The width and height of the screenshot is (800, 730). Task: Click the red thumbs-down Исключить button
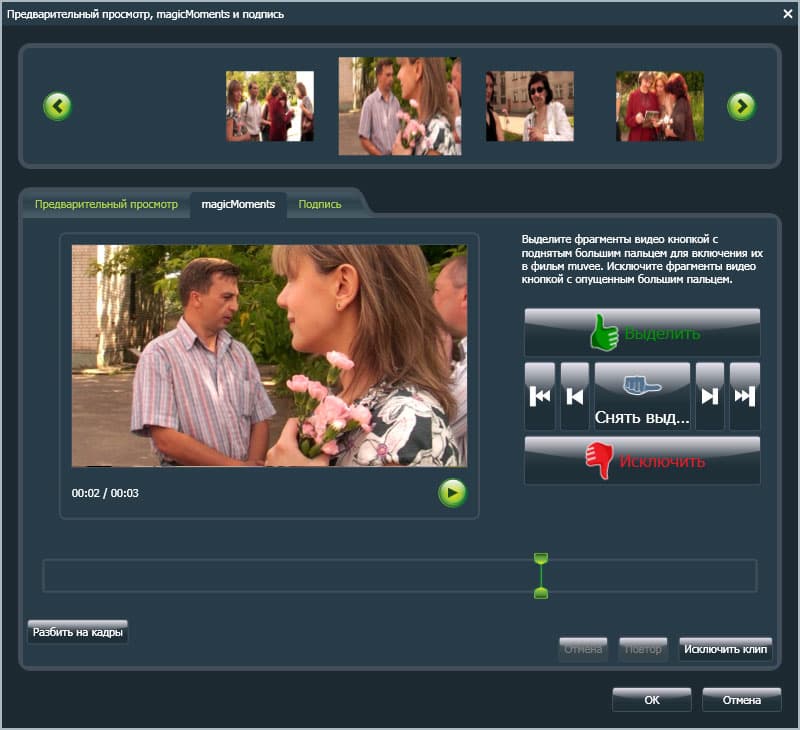click(x=642, y=460)
